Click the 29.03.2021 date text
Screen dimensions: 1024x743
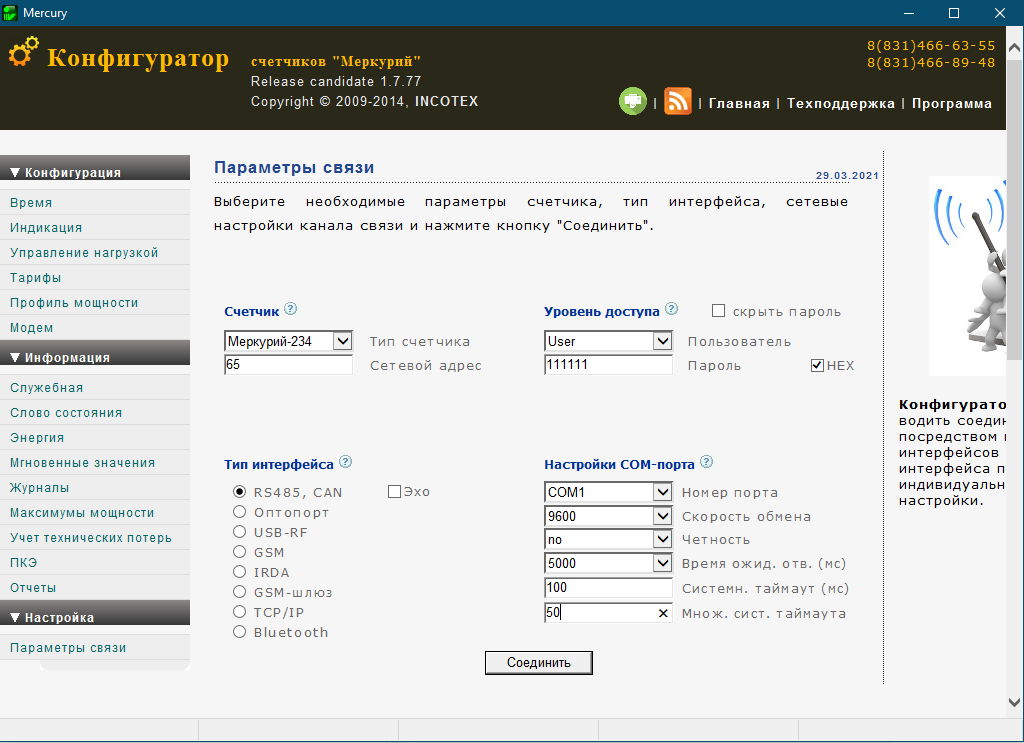coord(847,176)
